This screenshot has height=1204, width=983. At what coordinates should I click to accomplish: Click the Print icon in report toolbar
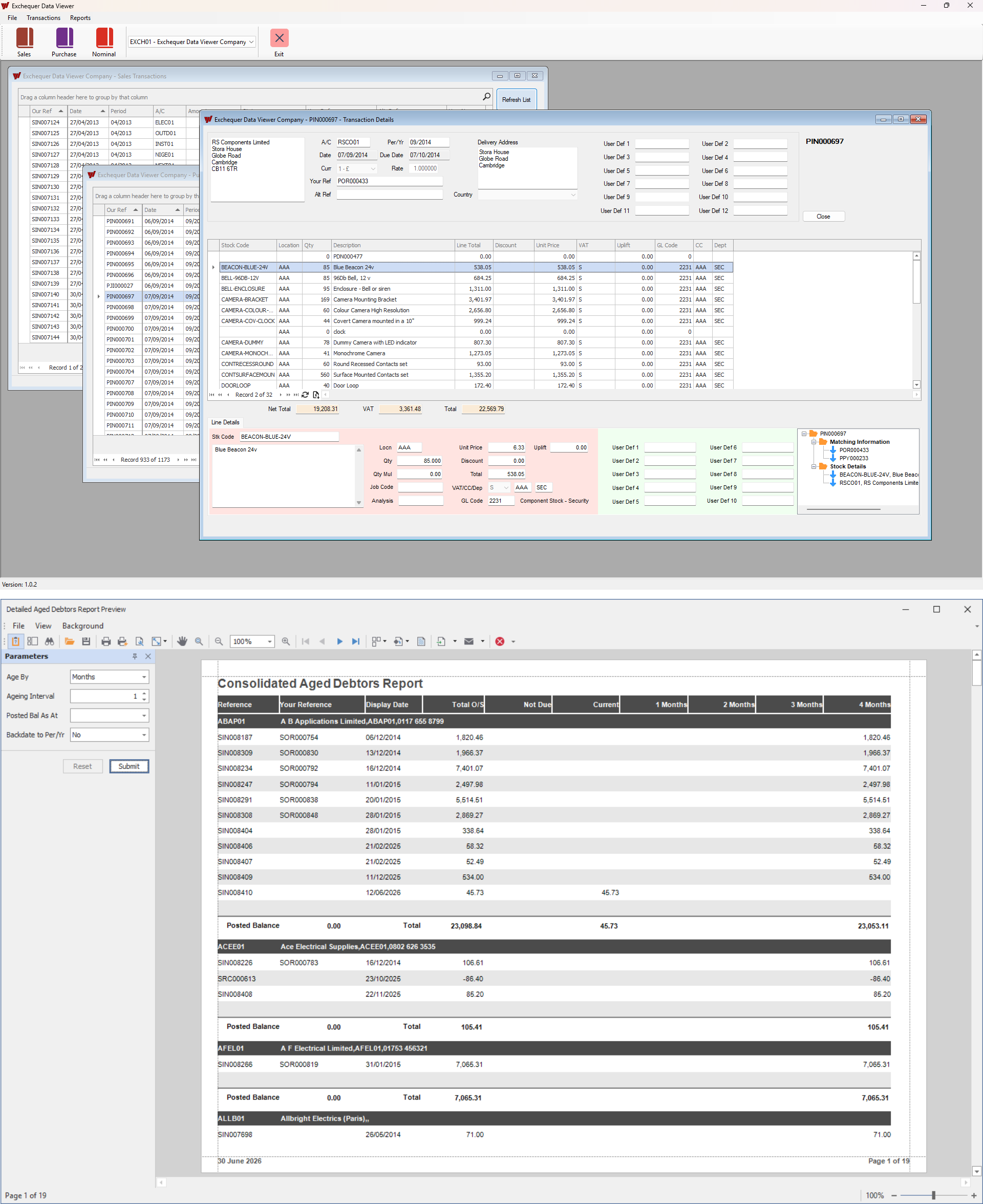[x=106, y=641]
